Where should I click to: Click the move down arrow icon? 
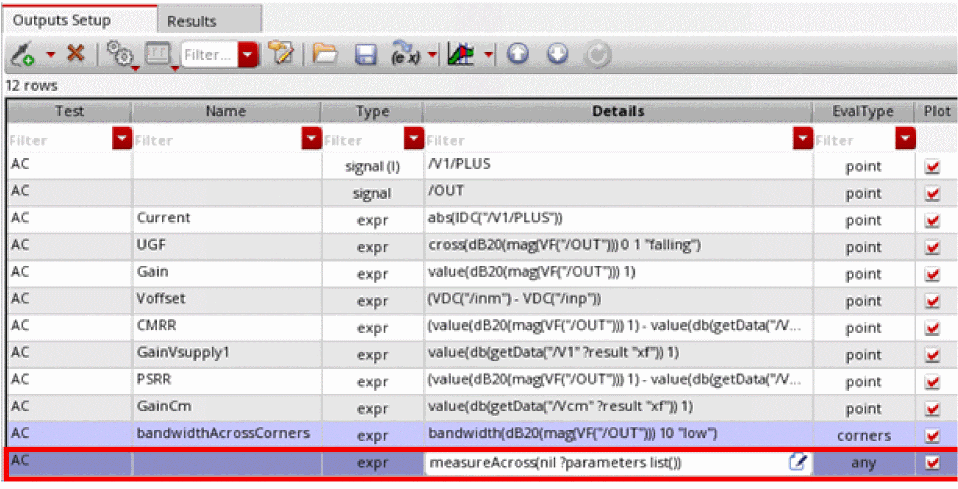(558, 54)
